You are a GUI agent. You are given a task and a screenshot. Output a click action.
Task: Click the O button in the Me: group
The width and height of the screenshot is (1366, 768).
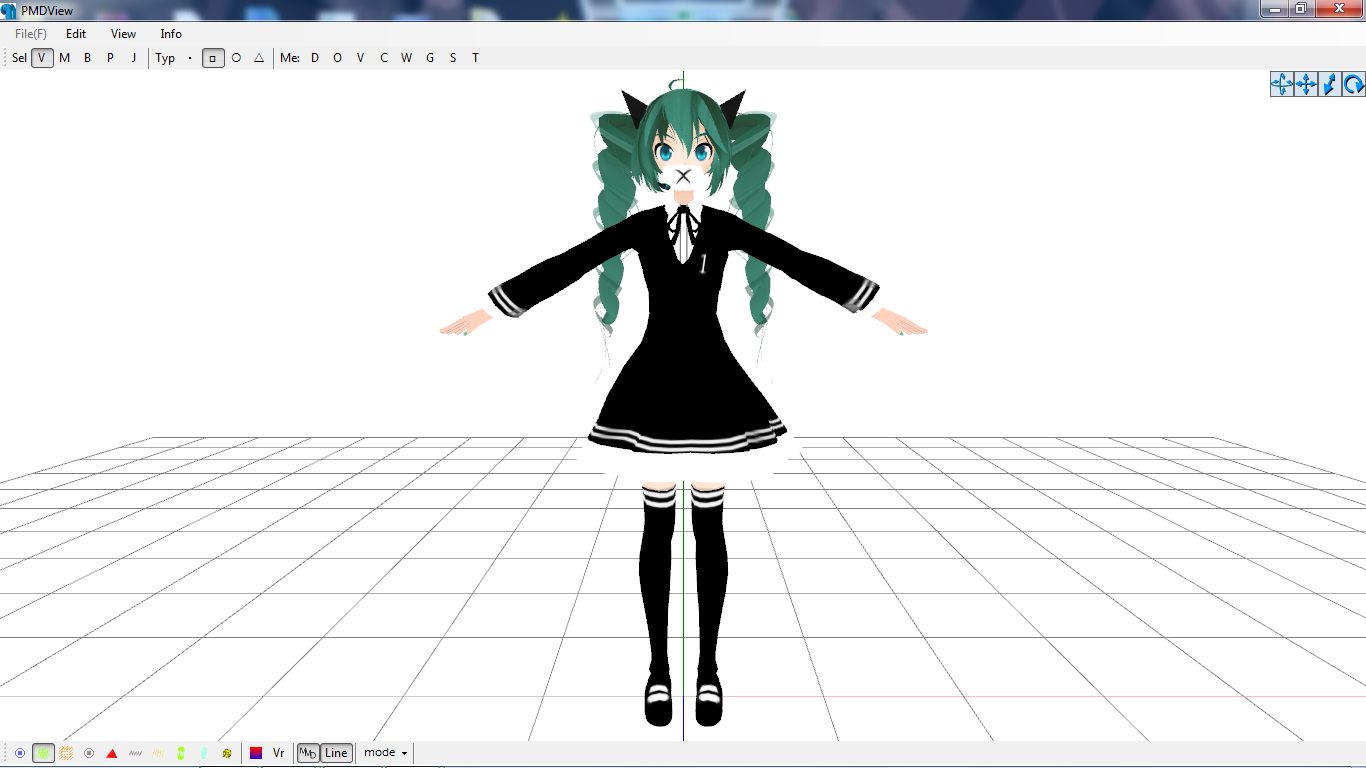point(338,58)
